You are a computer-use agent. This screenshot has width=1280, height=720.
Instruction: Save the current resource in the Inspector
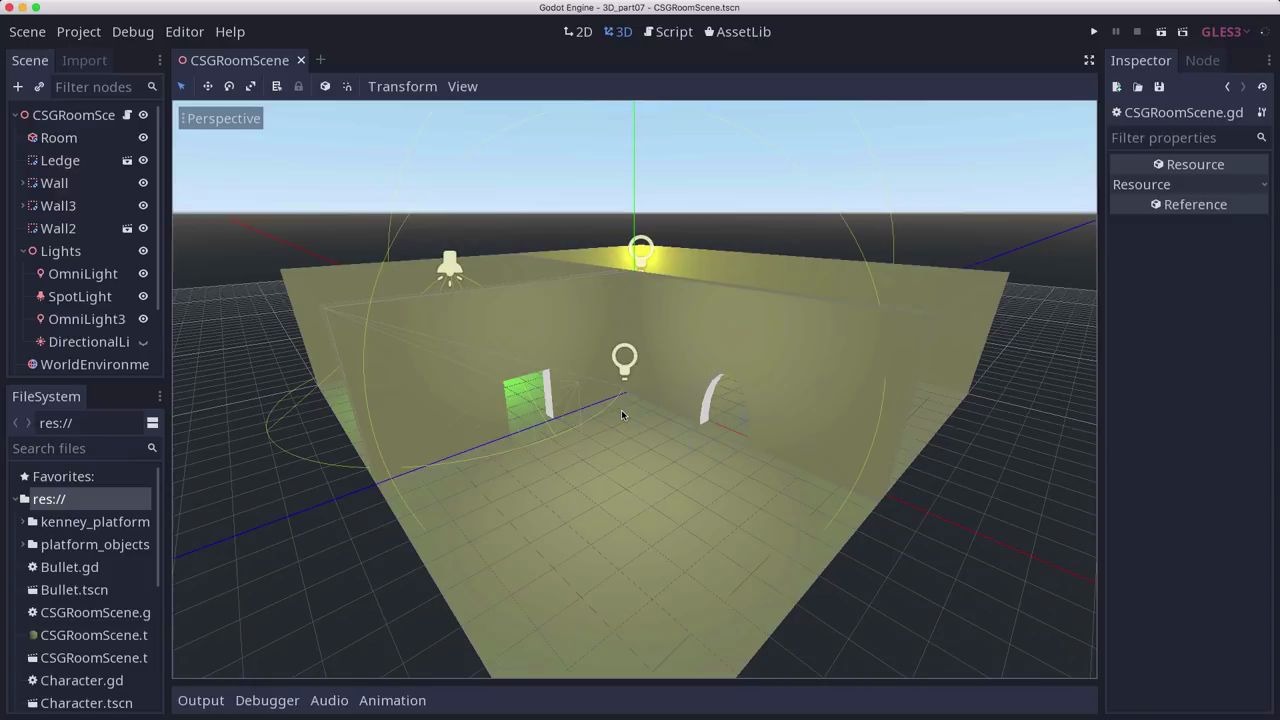click(x=1159, y=87)
